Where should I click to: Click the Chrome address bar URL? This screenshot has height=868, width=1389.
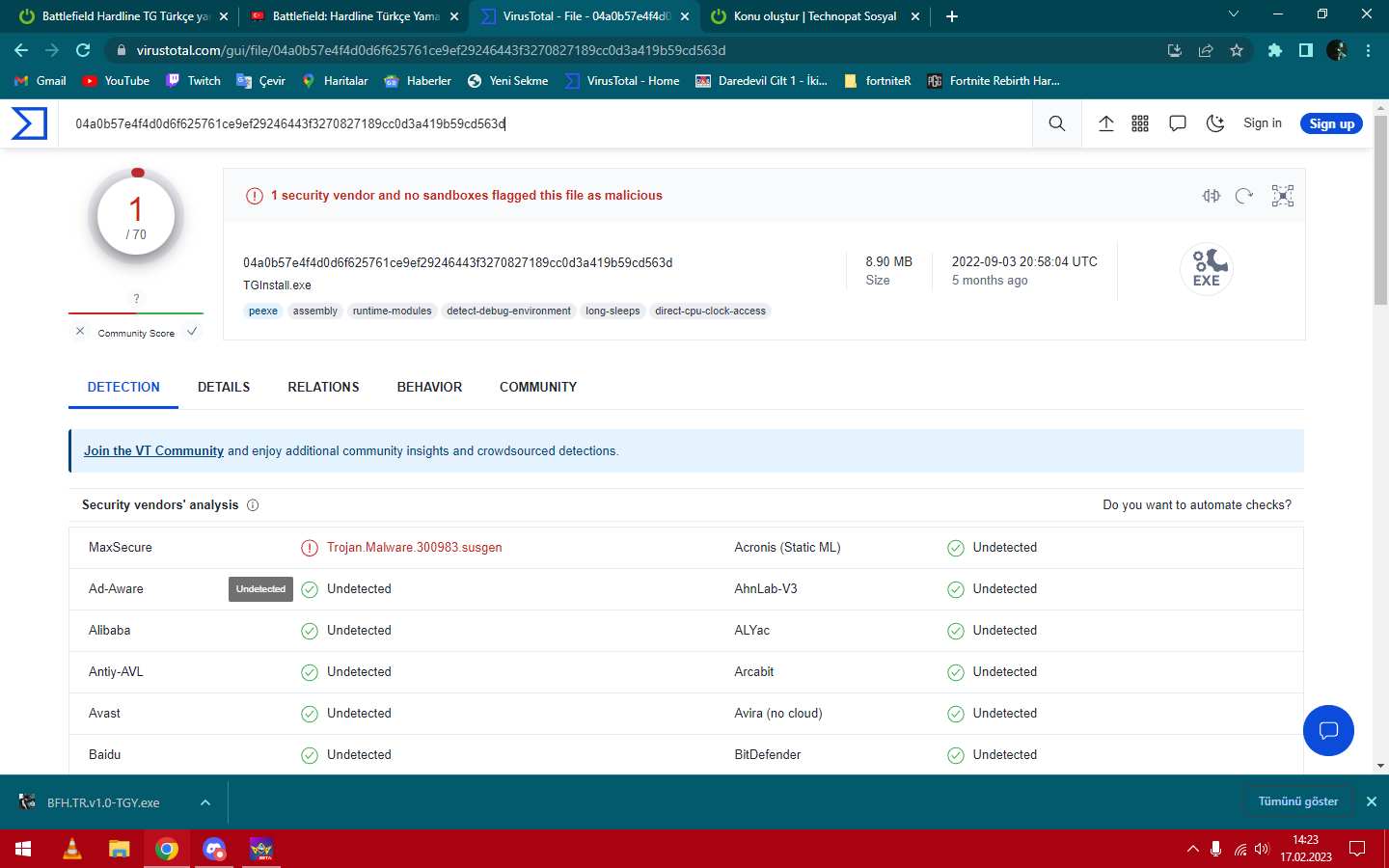431,50
